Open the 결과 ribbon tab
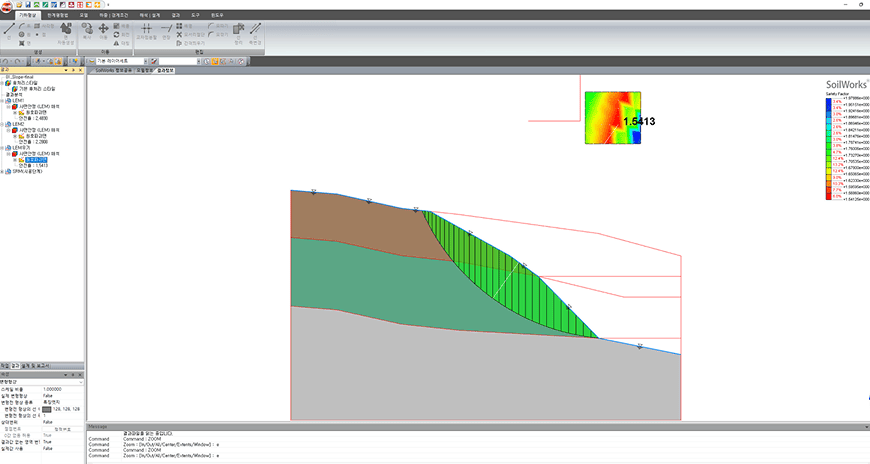The image size is (870, 464). [176, 16]
